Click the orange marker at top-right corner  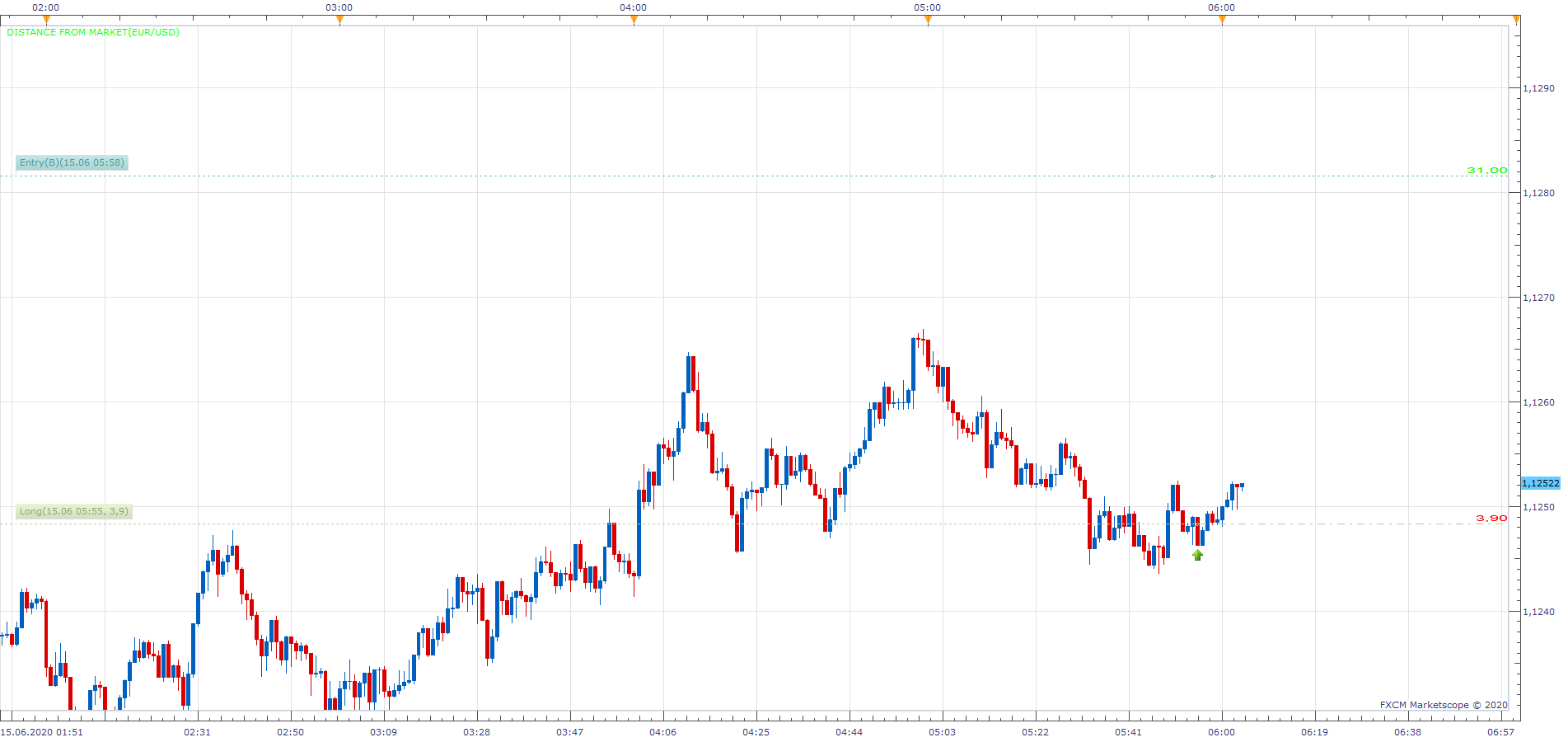(1516, 21)
